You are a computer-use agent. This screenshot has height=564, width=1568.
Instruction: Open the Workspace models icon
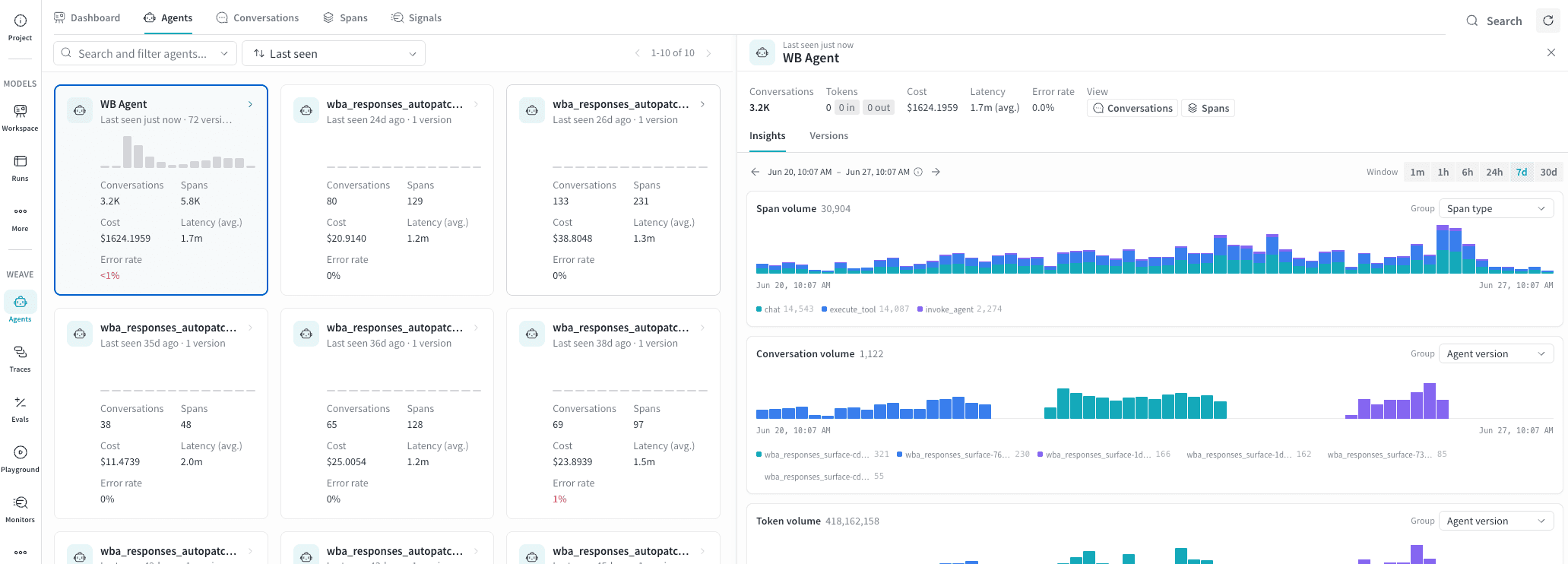point(21,117)
